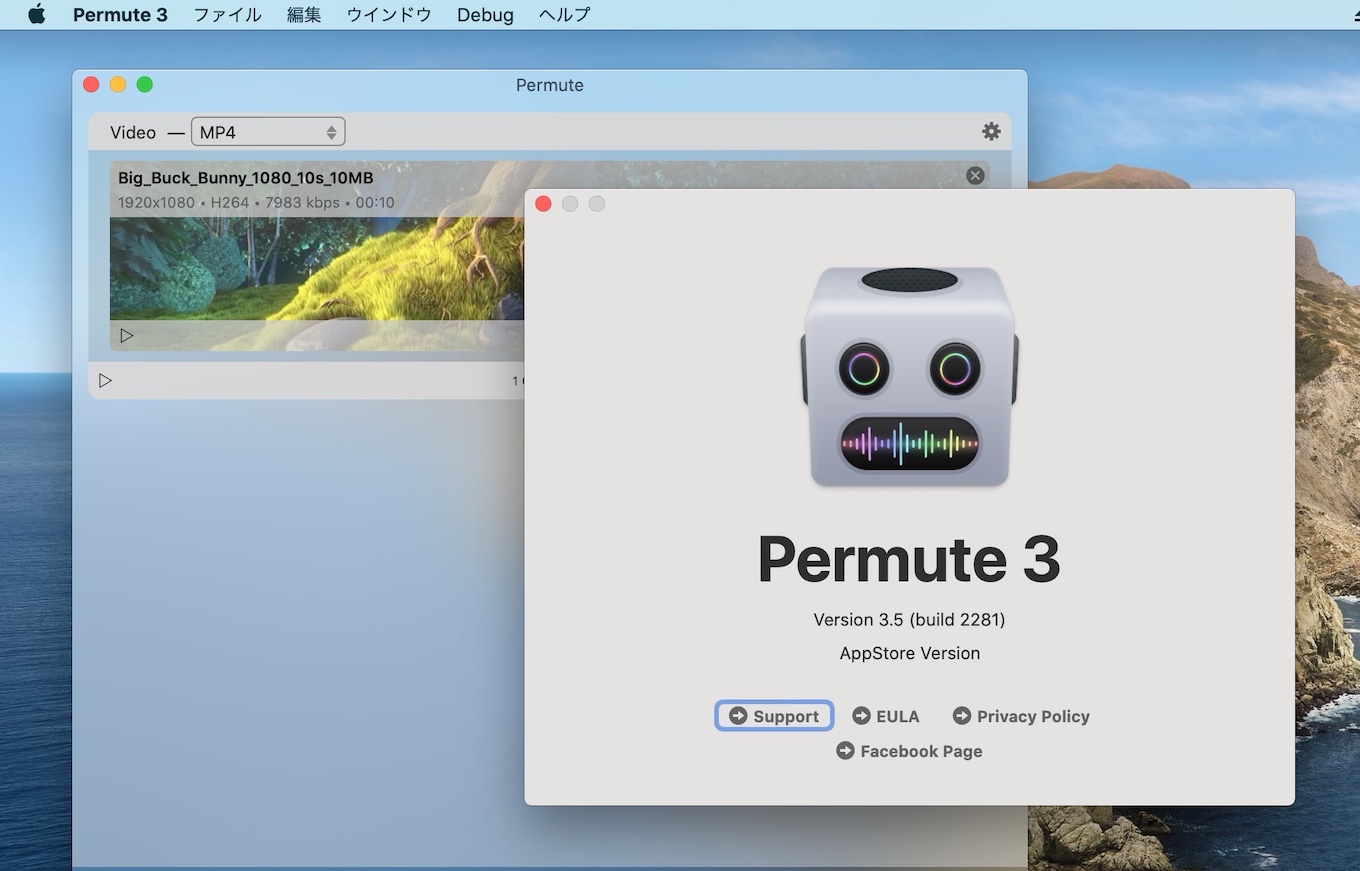This screenshot has width=1360, height=871.
Task: Open the 編集 menu
Action: 304,15
